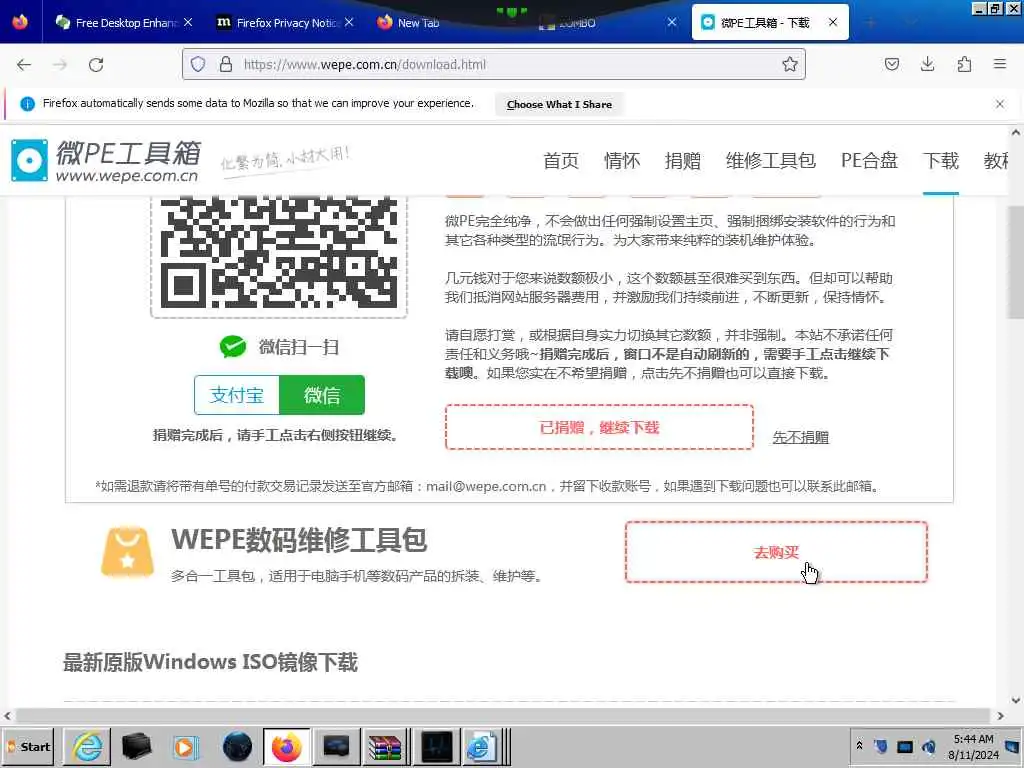1024x768 pixels.
Task: Click the horizontal scrollbar right arrow
Action: (1000, 716)
